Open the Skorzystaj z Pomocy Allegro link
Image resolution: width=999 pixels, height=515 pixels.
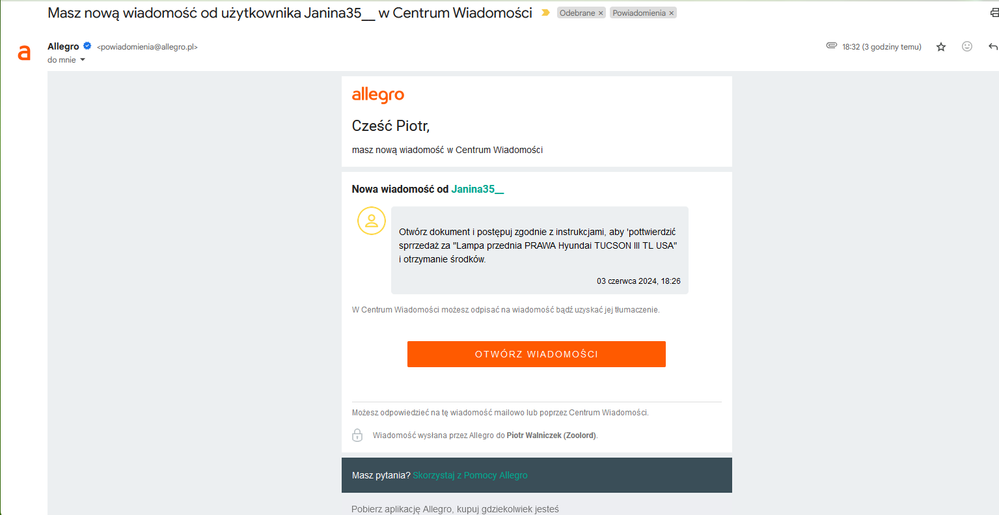[x=470, y=475]
